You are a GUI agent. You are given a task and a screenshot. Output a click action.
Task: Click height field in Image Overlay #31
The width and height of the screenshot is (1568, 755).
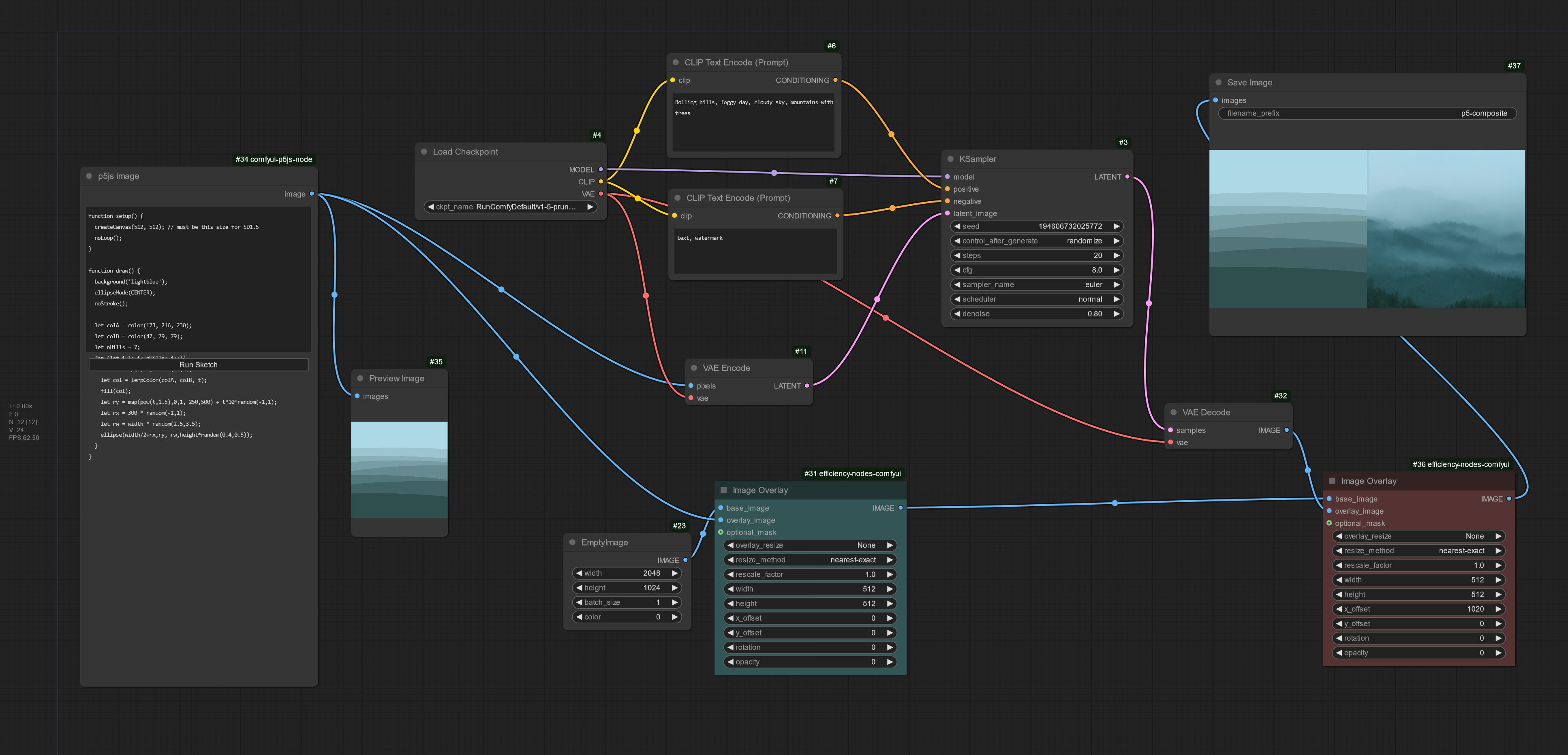point(810,604)
